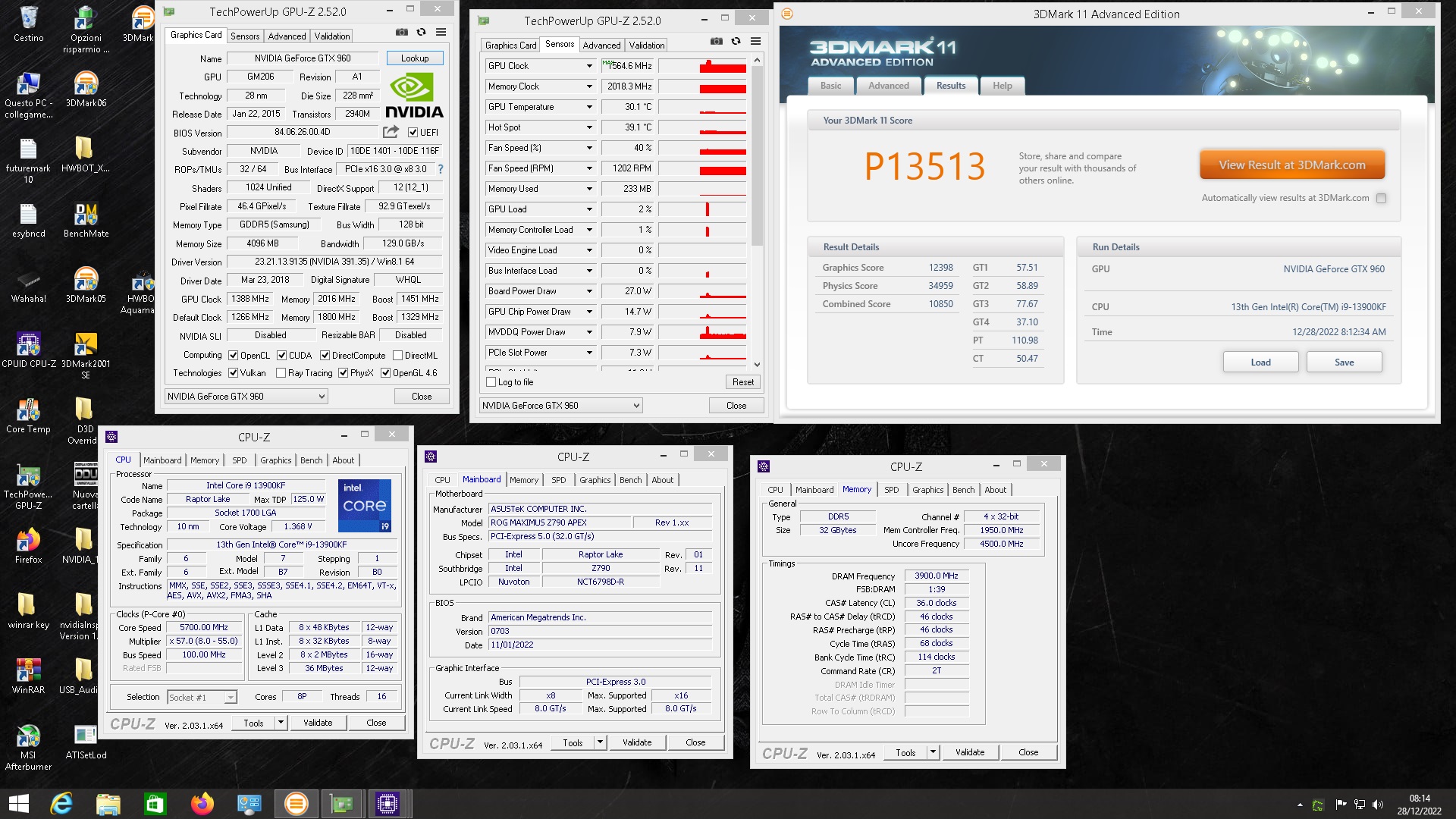1456x819 pixels.
Task: Click Save button in 3DMark Run Details
Action: [x=1344, y=362]
